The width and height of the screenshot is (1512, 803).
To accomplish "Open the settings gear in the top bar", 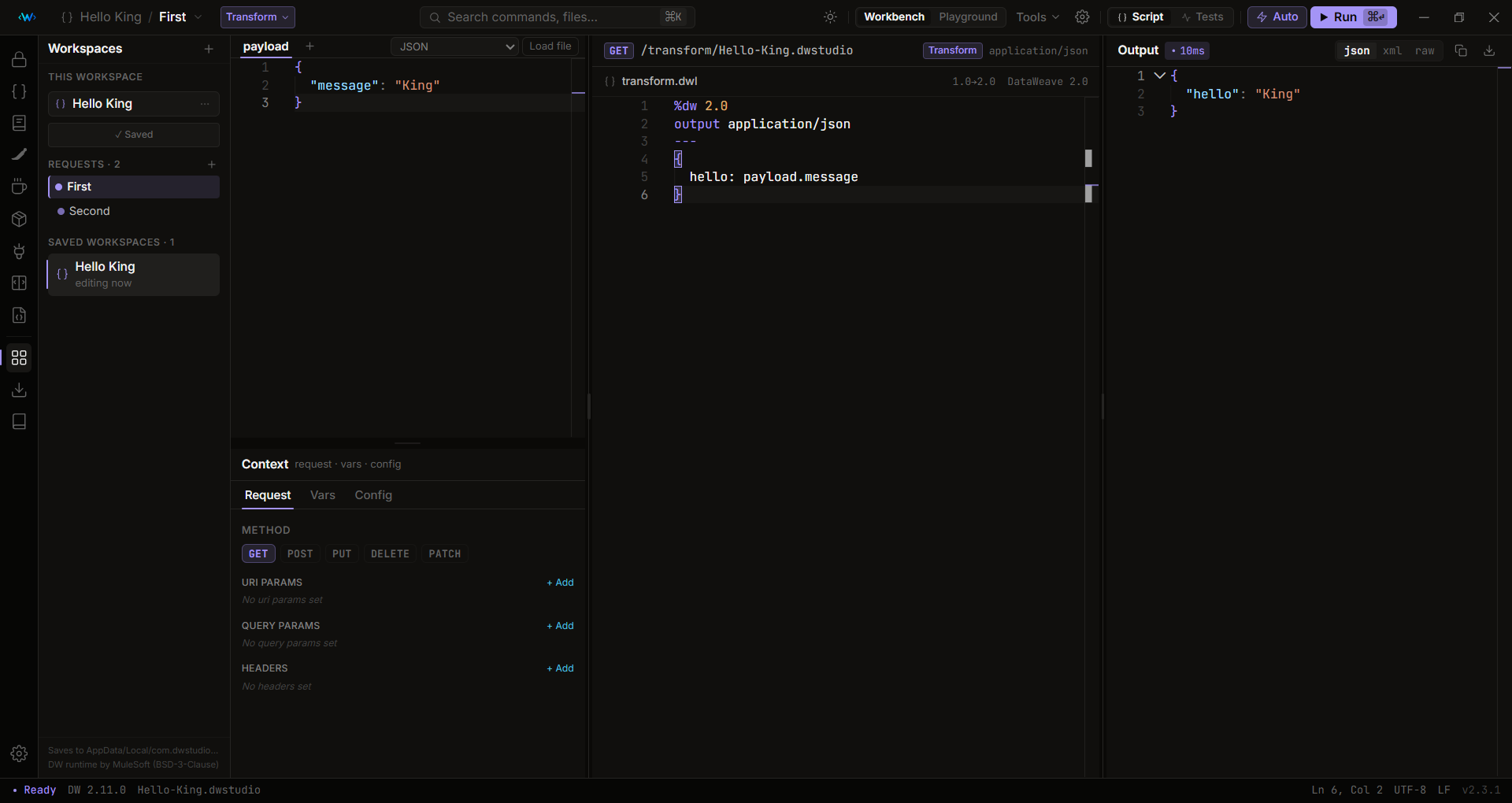I will pyautogui.click(x=1082, y=17).
